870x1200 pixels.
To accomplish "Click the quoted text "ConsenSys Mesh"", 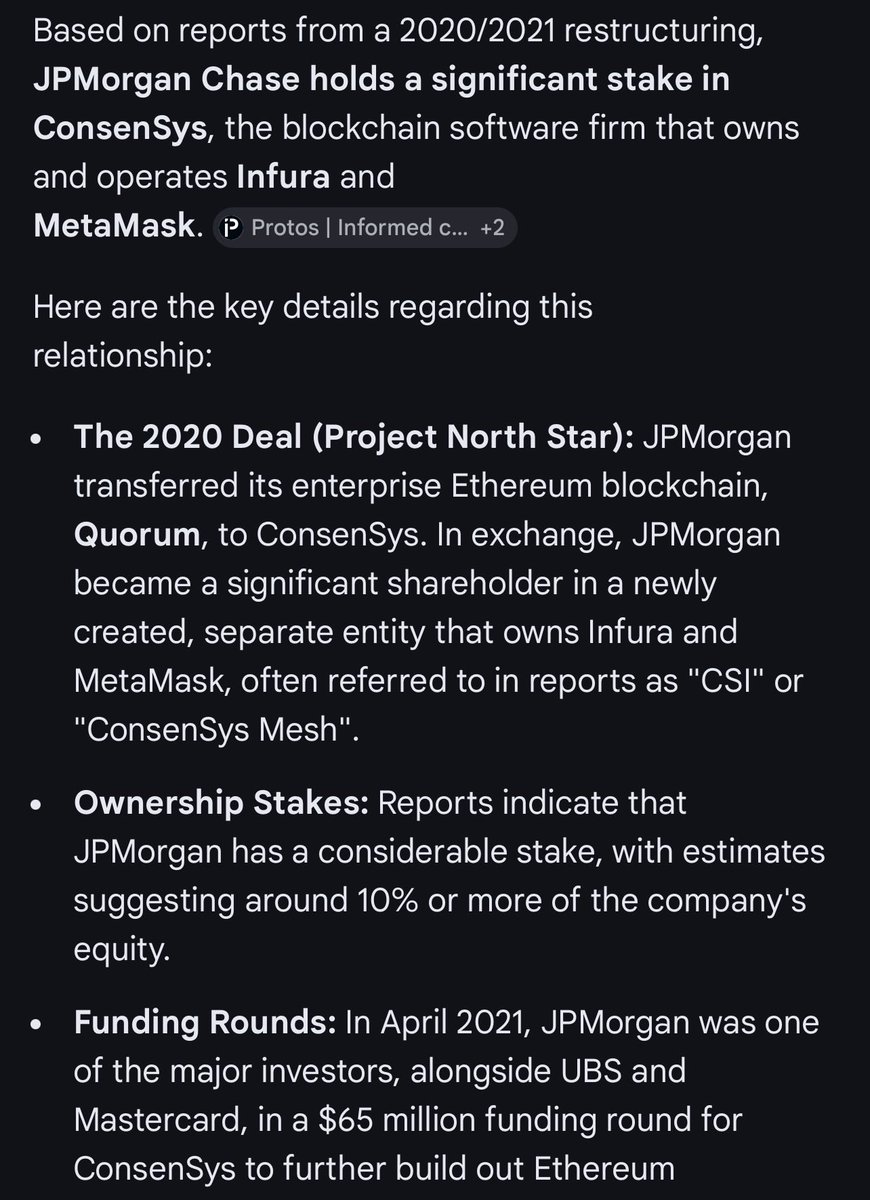I will (215, 730).
